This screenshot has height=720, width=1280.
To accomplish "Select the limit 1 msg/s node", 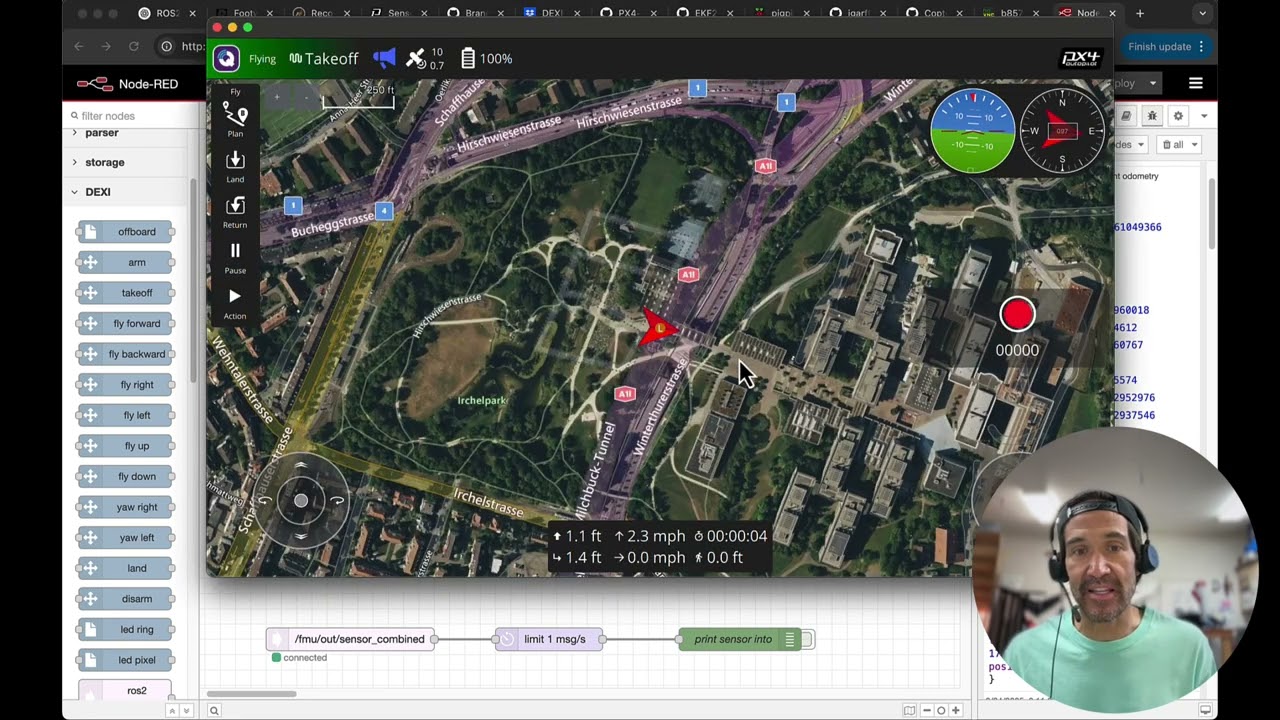I will coord(549,639).
